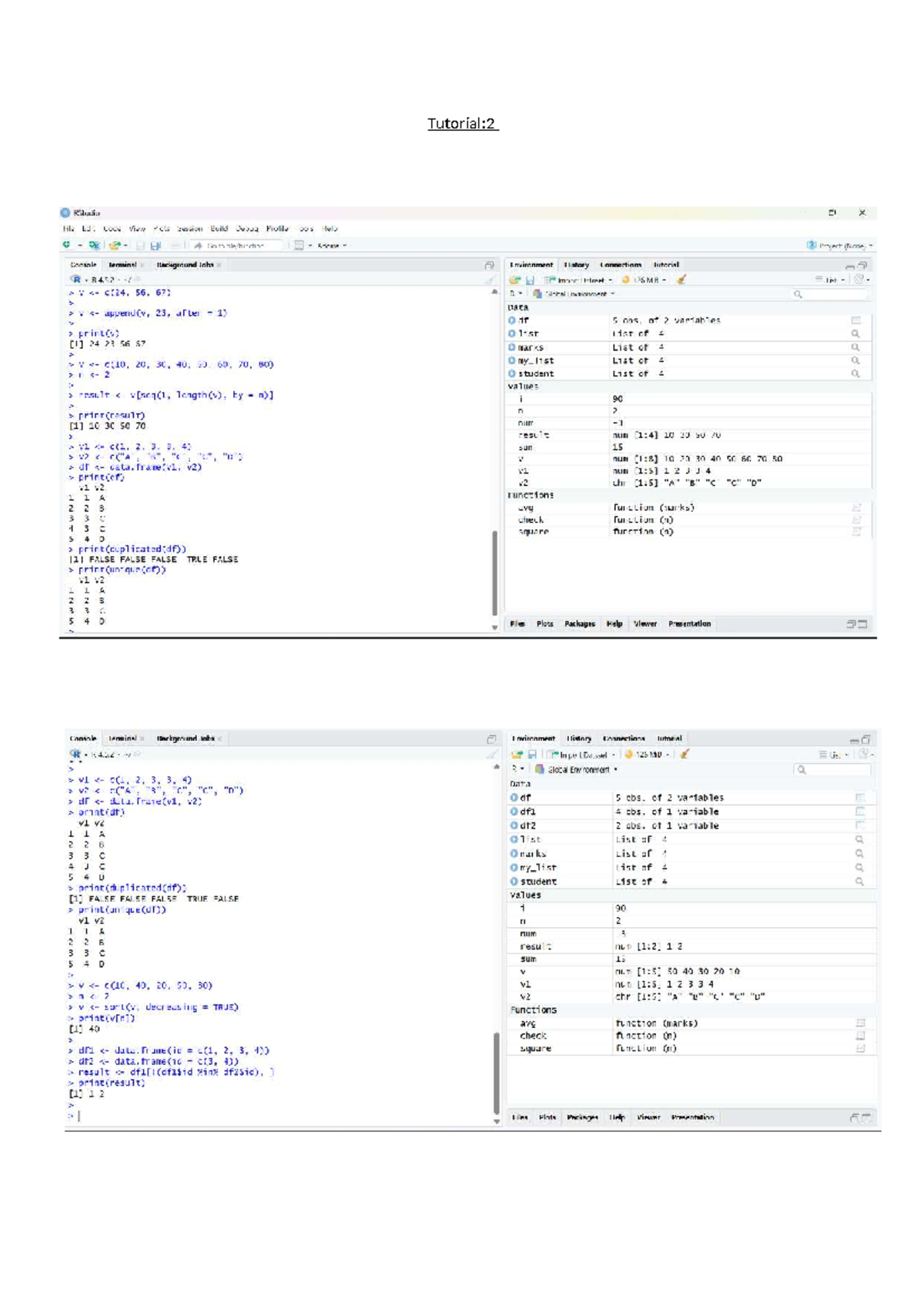Click save workspace icon in the upper Environment pane
Viewport: 924px width, 1306px height.
[530, 280]
